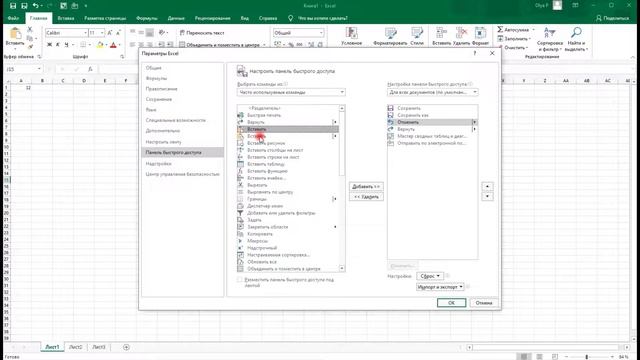Switch to the Вид ribbon tab
Image resolution: width=640 pixels, height=360 pixels.
(x=244, y=18)
